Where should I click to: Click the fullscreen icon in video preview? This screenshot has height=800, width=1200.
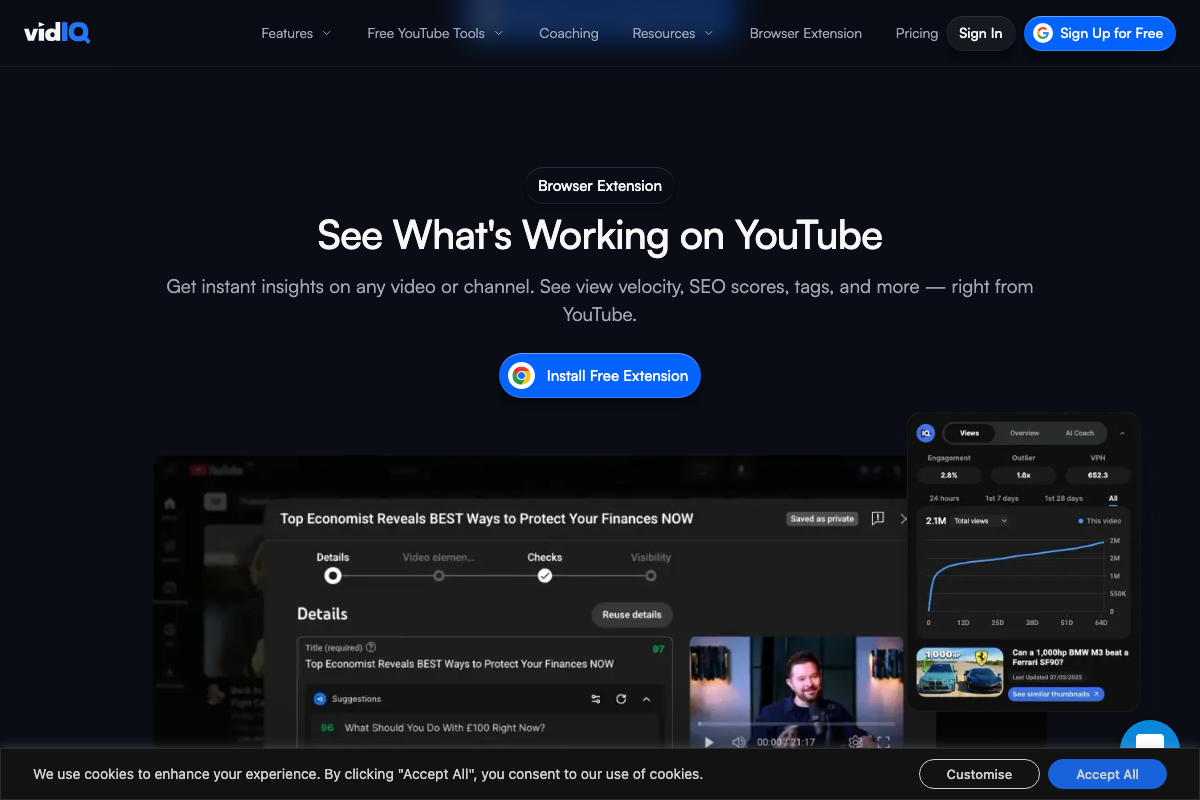[x=883, y=742]
